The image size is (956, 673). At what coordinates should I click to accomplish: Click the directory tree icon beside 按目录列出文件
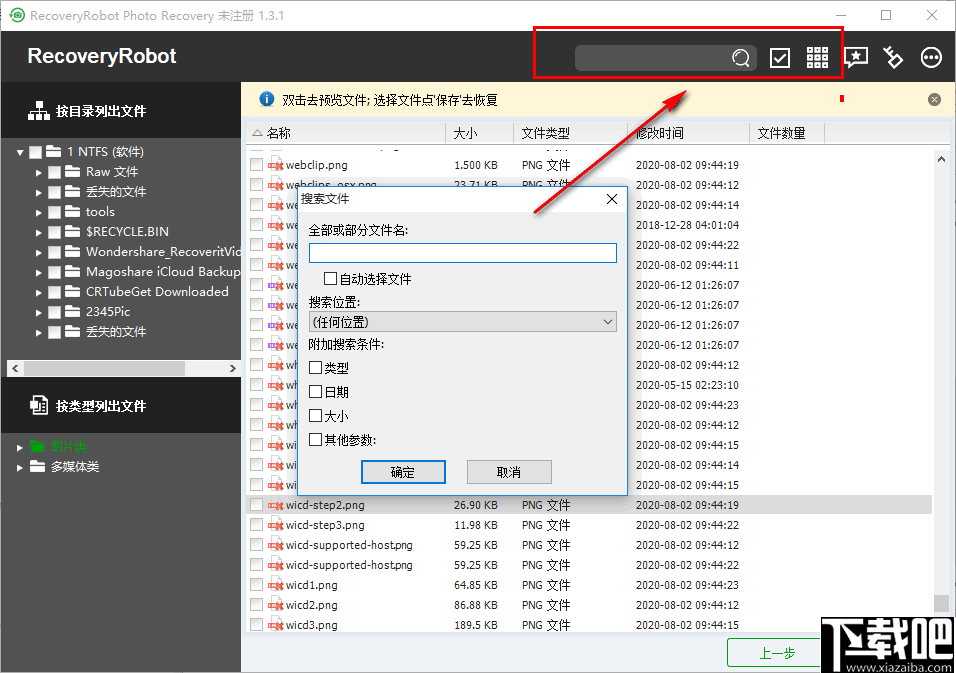(38, 111)
